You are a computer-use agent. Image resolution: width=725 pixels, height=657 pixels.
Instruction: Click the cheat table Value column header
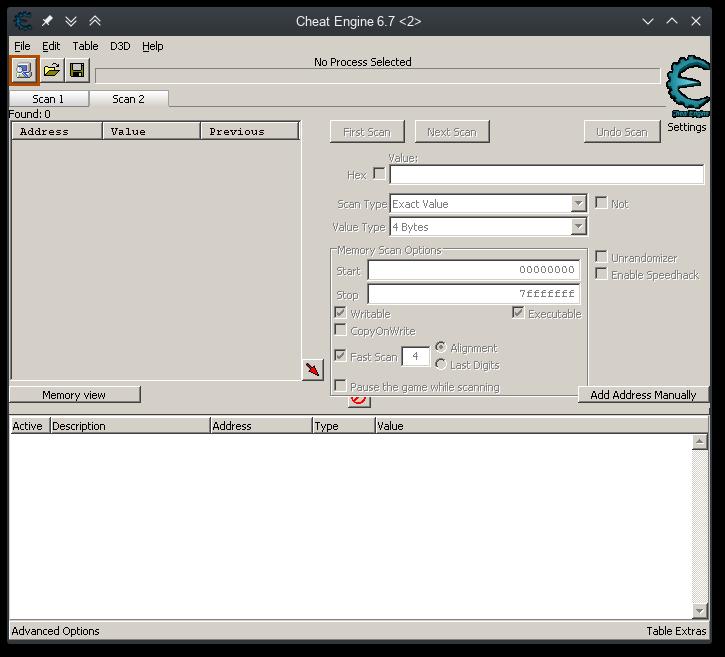tap(541, 426)
